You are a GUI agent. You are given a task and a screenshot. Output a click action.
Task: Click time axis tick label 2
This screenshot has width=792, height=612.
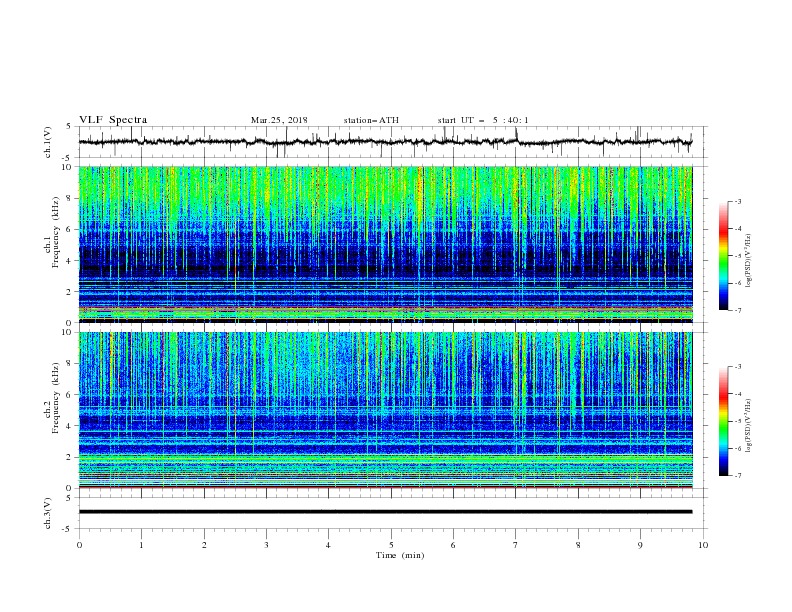click(204, 545)
